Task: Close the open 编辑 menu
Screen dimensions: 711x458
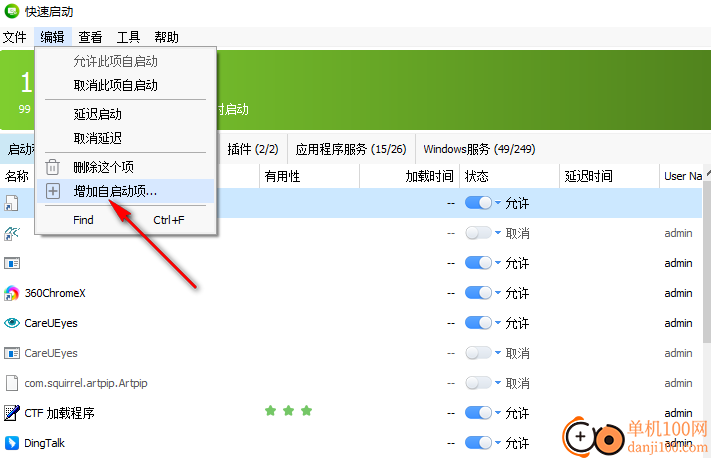Action: click(x=52, y=37)
